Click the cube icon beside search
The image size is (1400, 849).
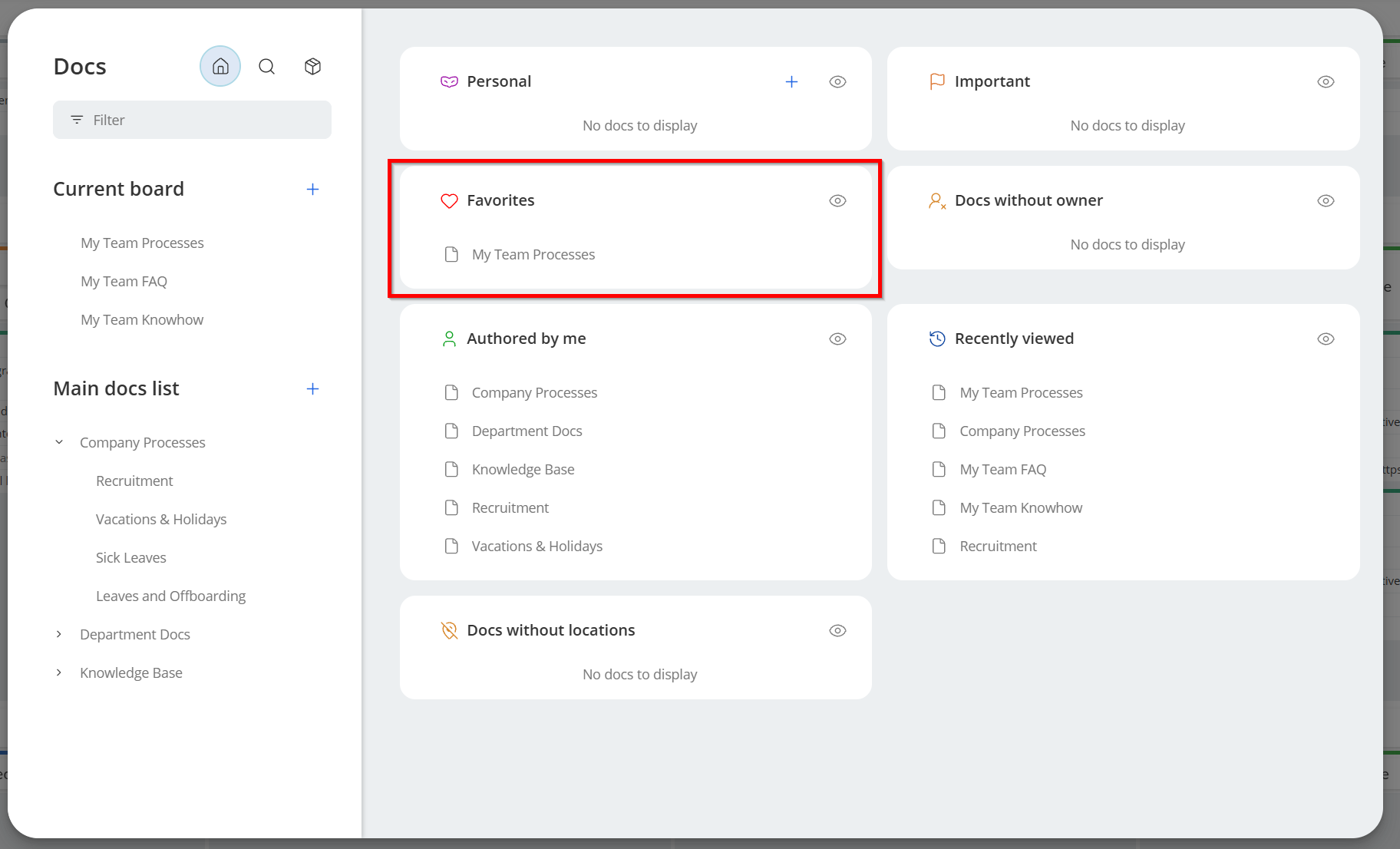[x=312, y=67]
